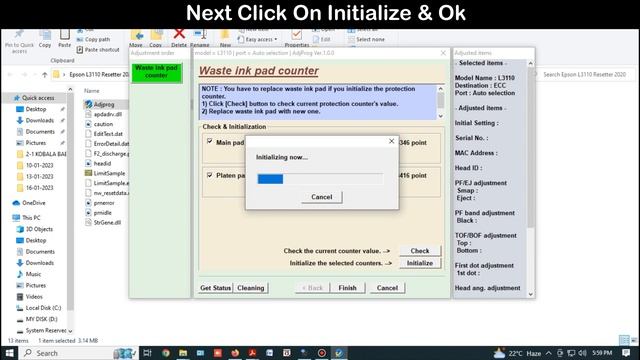Open the Windows Start menu
The image size is (640, 360).
point(9,353)
